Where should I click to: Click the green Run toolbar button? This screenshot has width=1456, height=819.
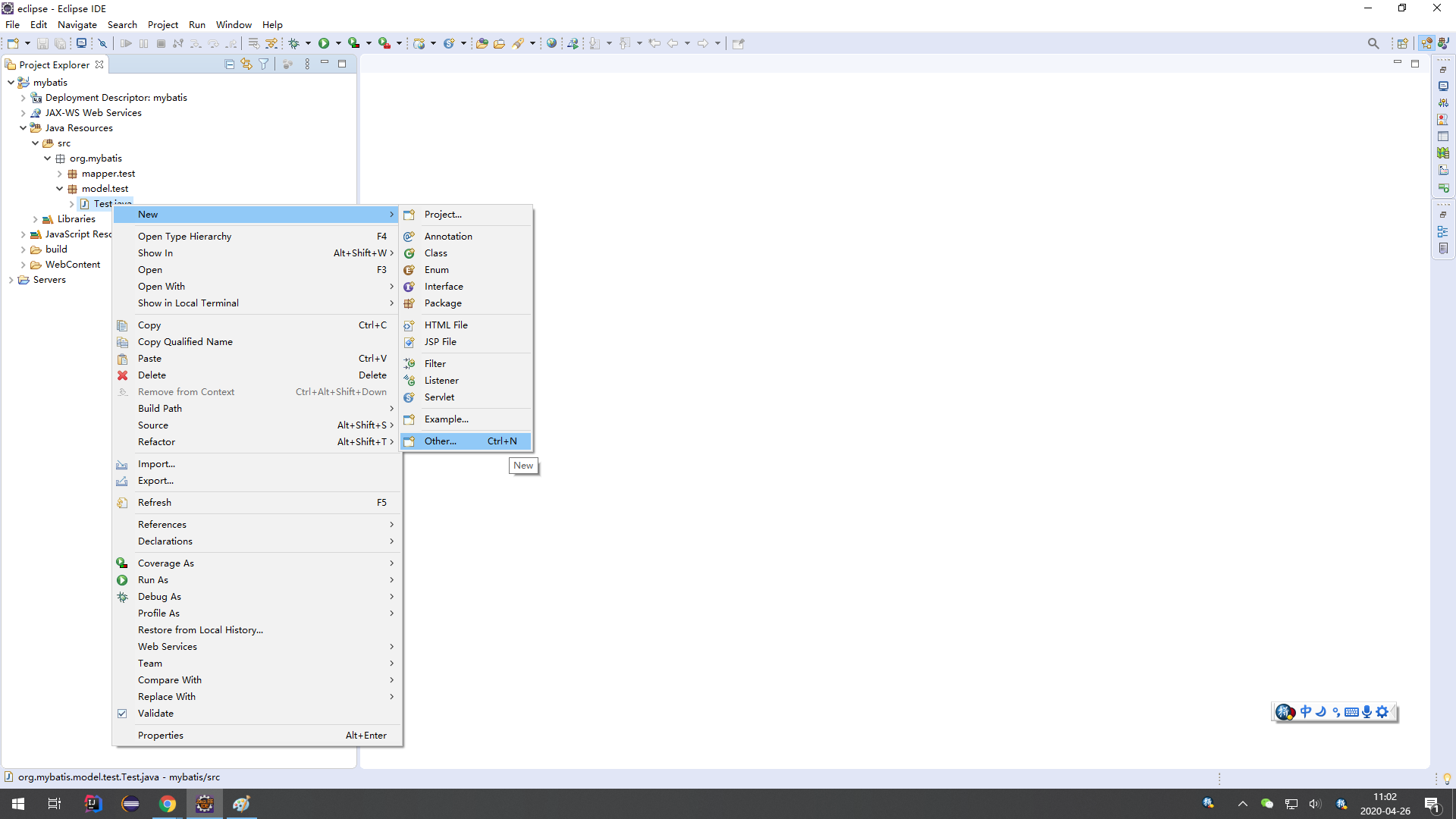click(324, 43)
